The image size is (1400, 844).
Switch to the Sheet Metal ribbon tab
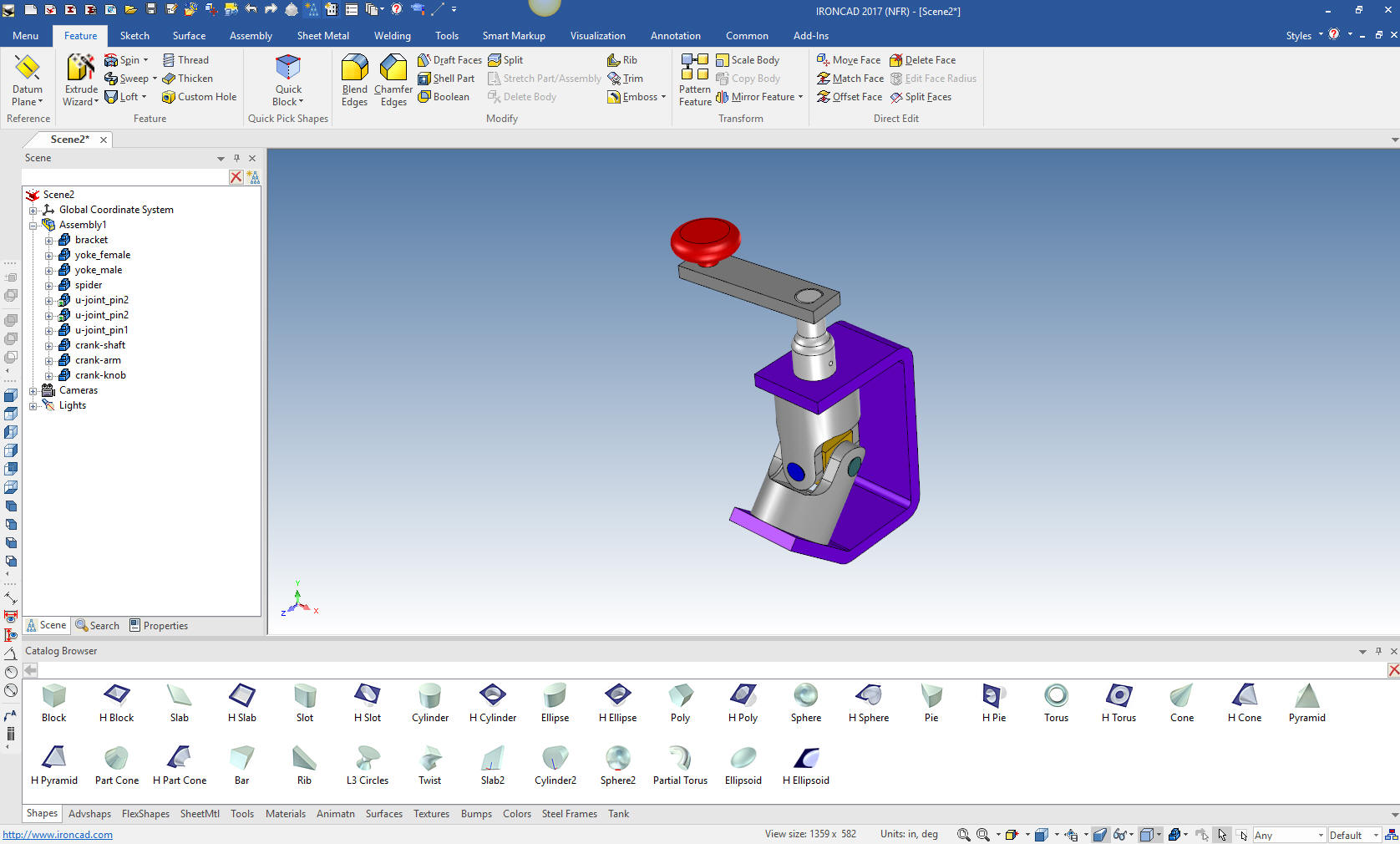[322, 36]
